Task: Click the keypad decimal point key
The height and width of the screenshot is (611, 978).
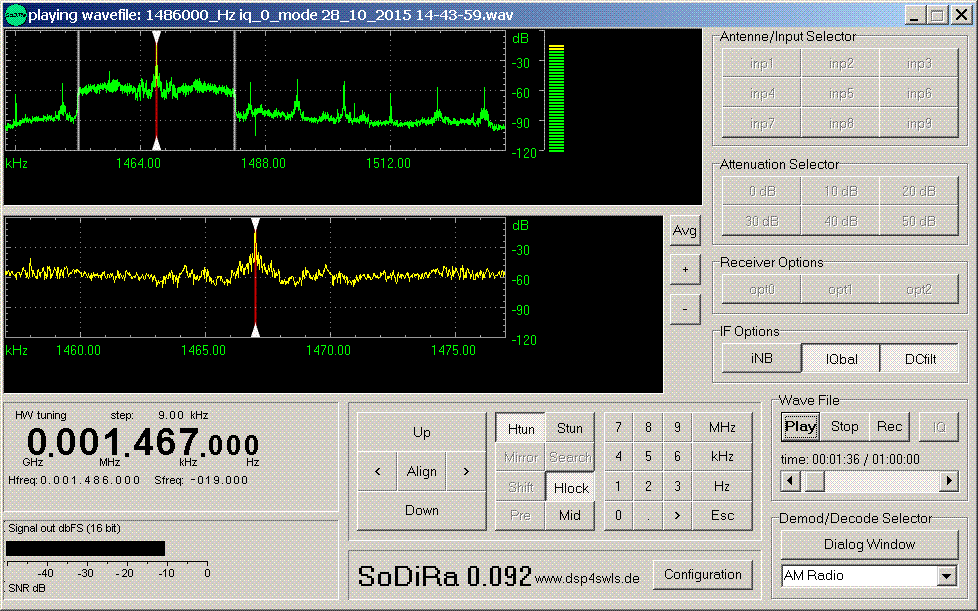Action: 648,516
